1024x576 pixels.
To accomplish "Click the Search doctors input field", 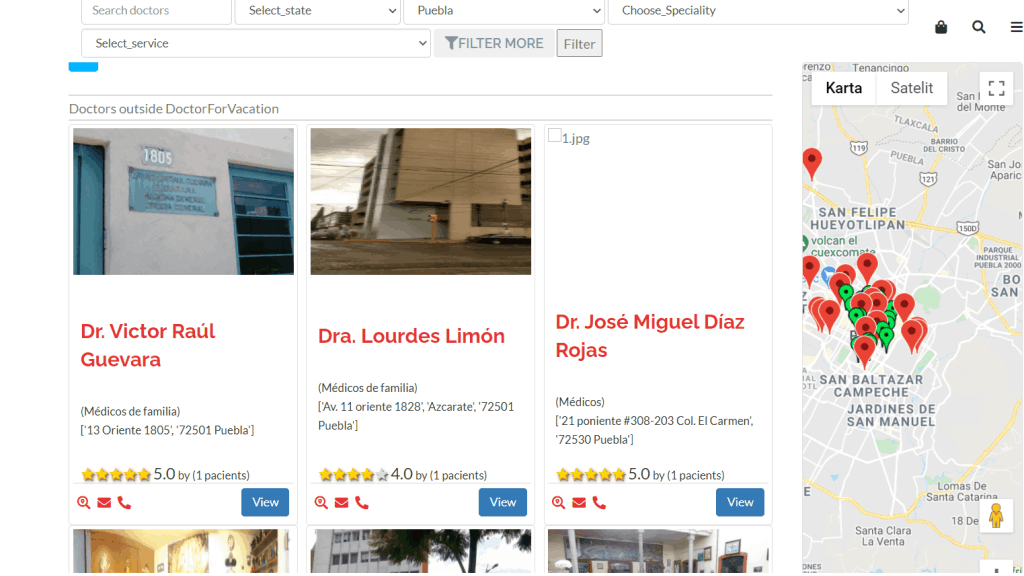I will 156,11.
